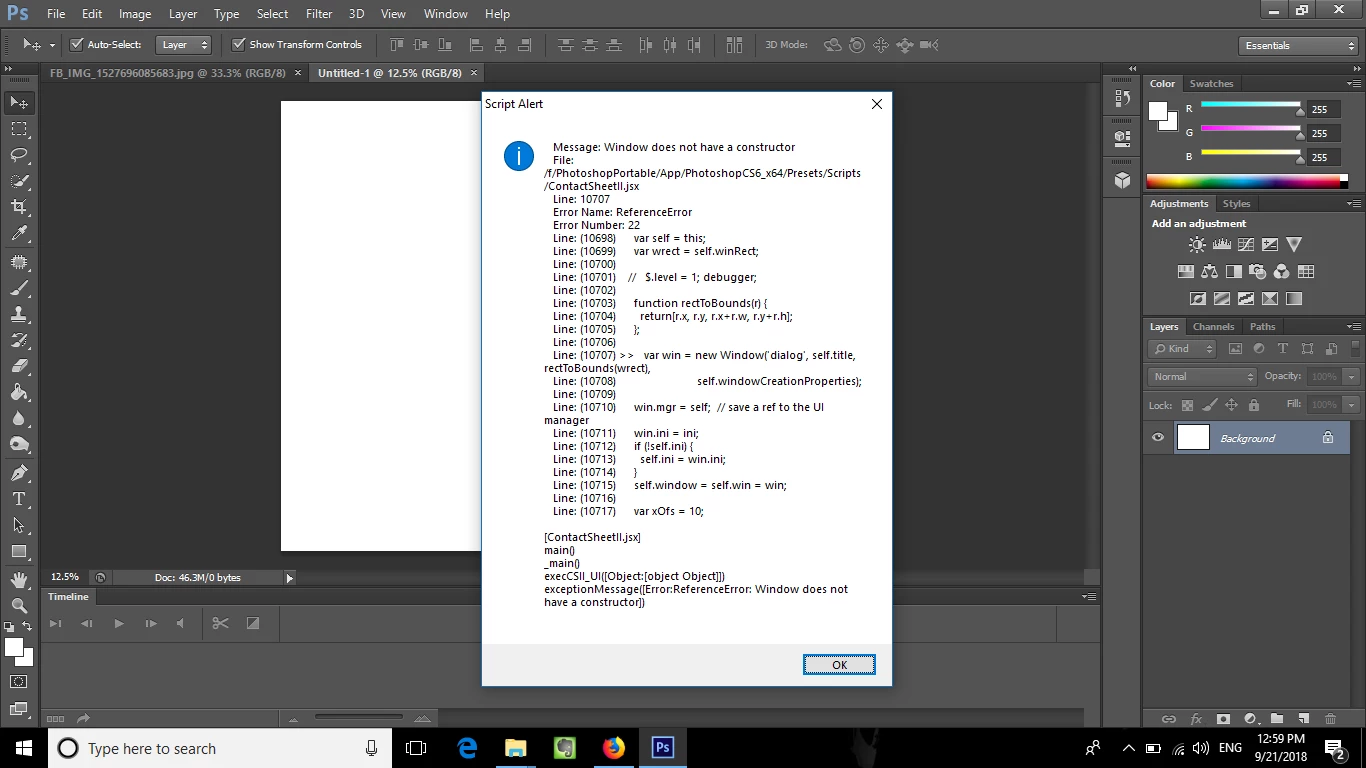Open the Color panel flyout menu
Image resolution: width=1366 pixels, height=768 pixels.
point(1354,83)
